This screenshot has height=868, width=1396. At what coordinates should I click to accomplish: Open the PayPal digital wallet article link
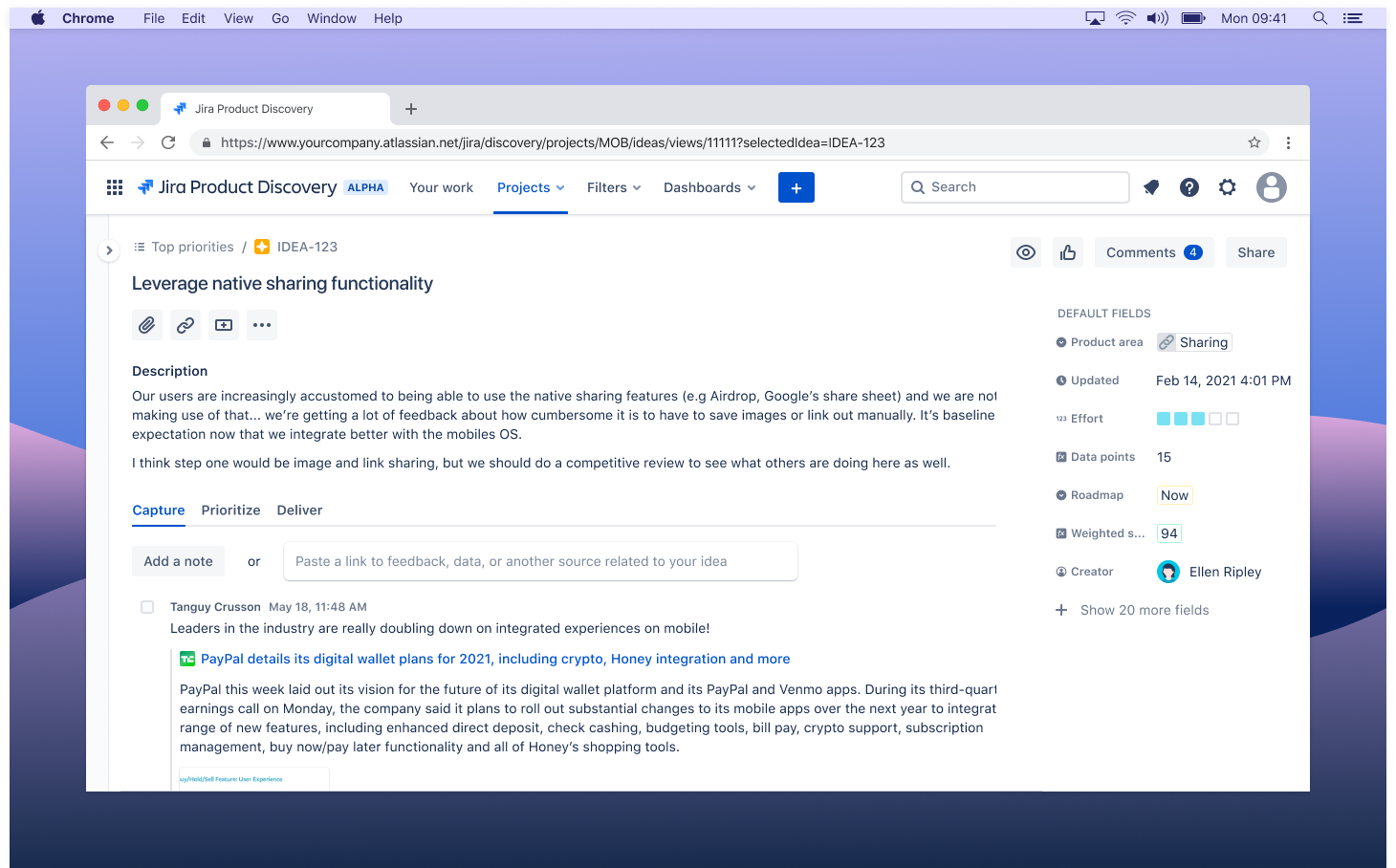tap(495, 659)
